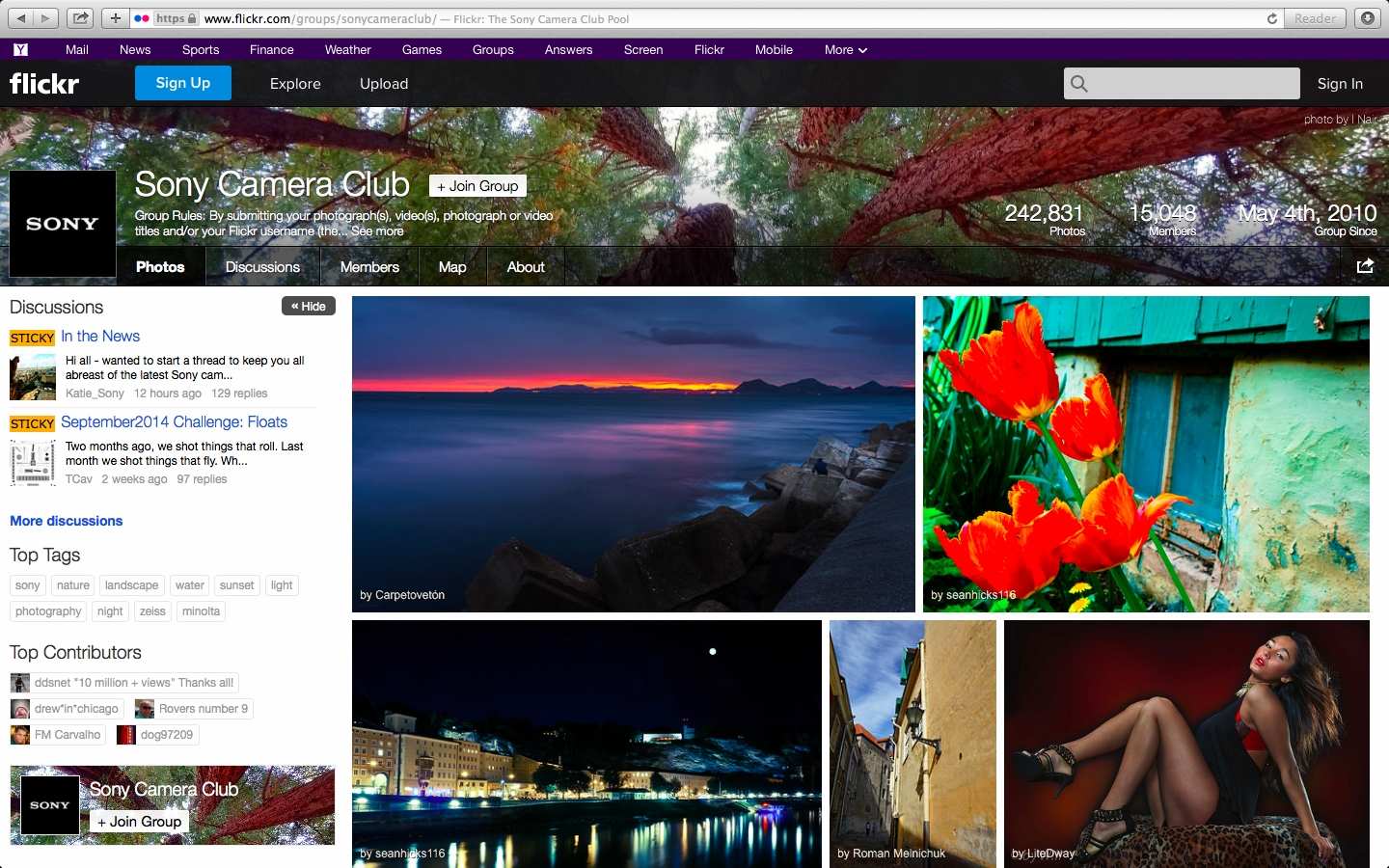Viewport: 1389px width, 868px height.
Task: Click Join Group button in header
Action: (x=477, y=186)
